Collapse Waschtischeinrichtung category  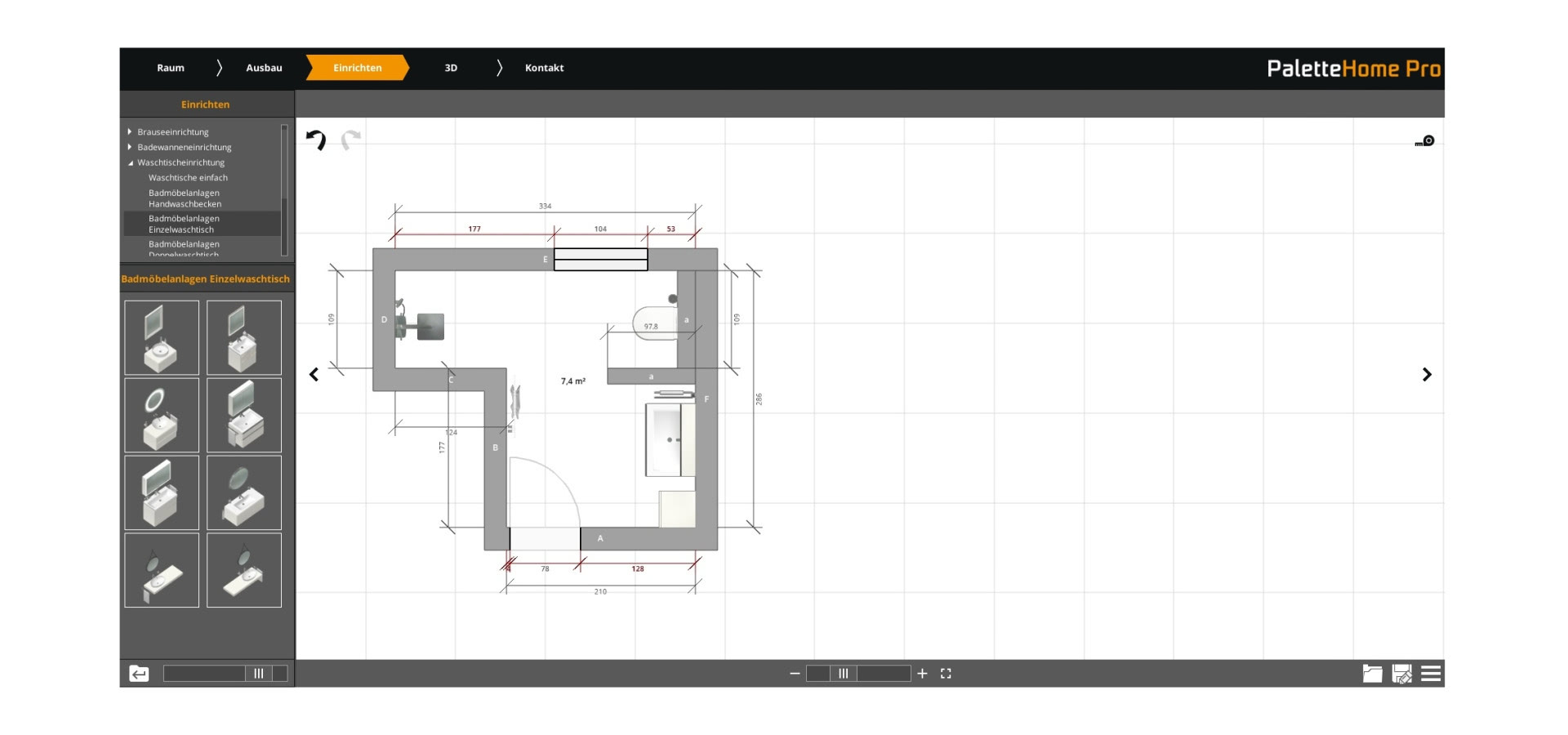(130, 163)
